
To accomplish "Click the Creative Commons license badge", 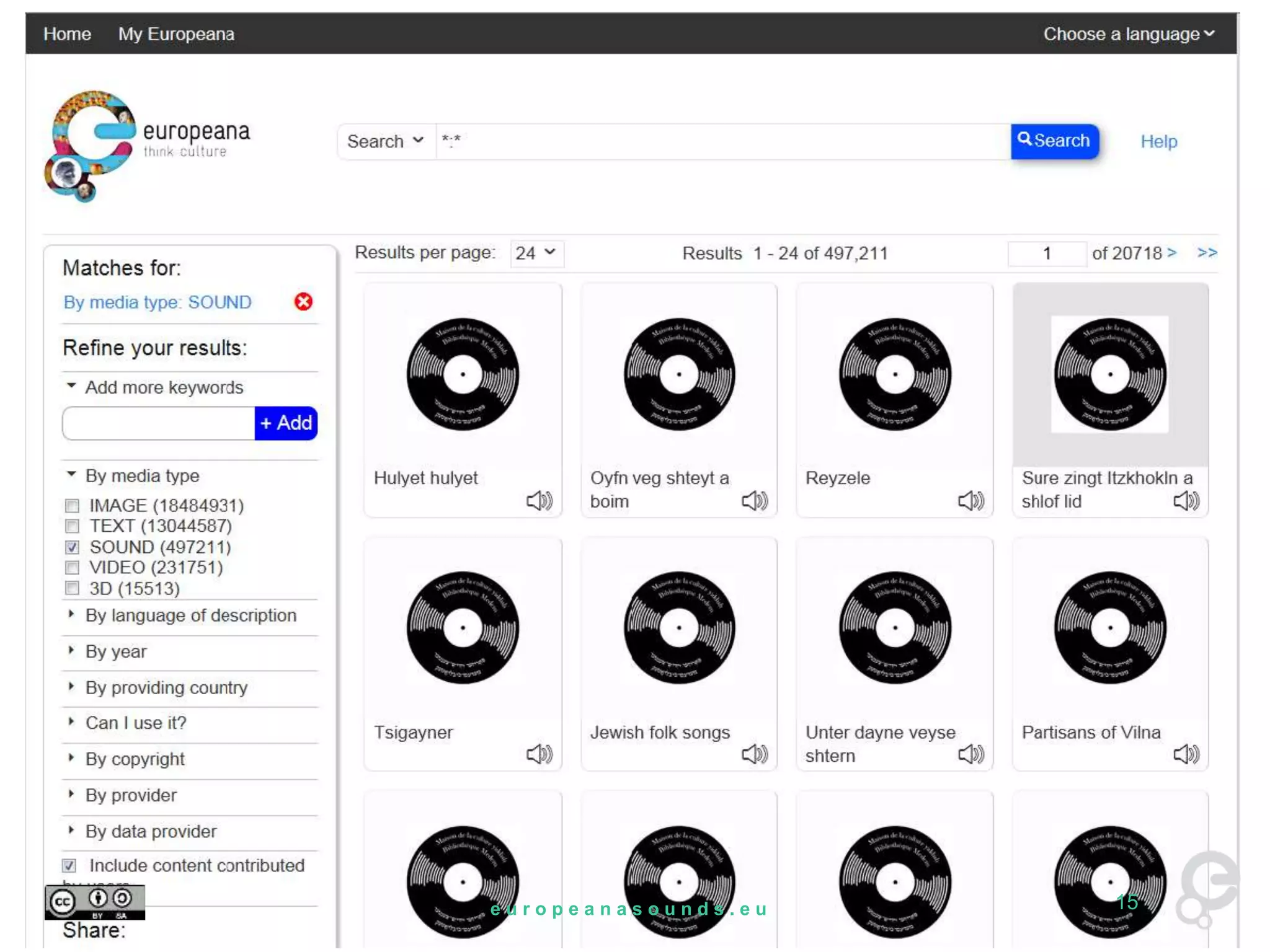I will coord(95,902).
